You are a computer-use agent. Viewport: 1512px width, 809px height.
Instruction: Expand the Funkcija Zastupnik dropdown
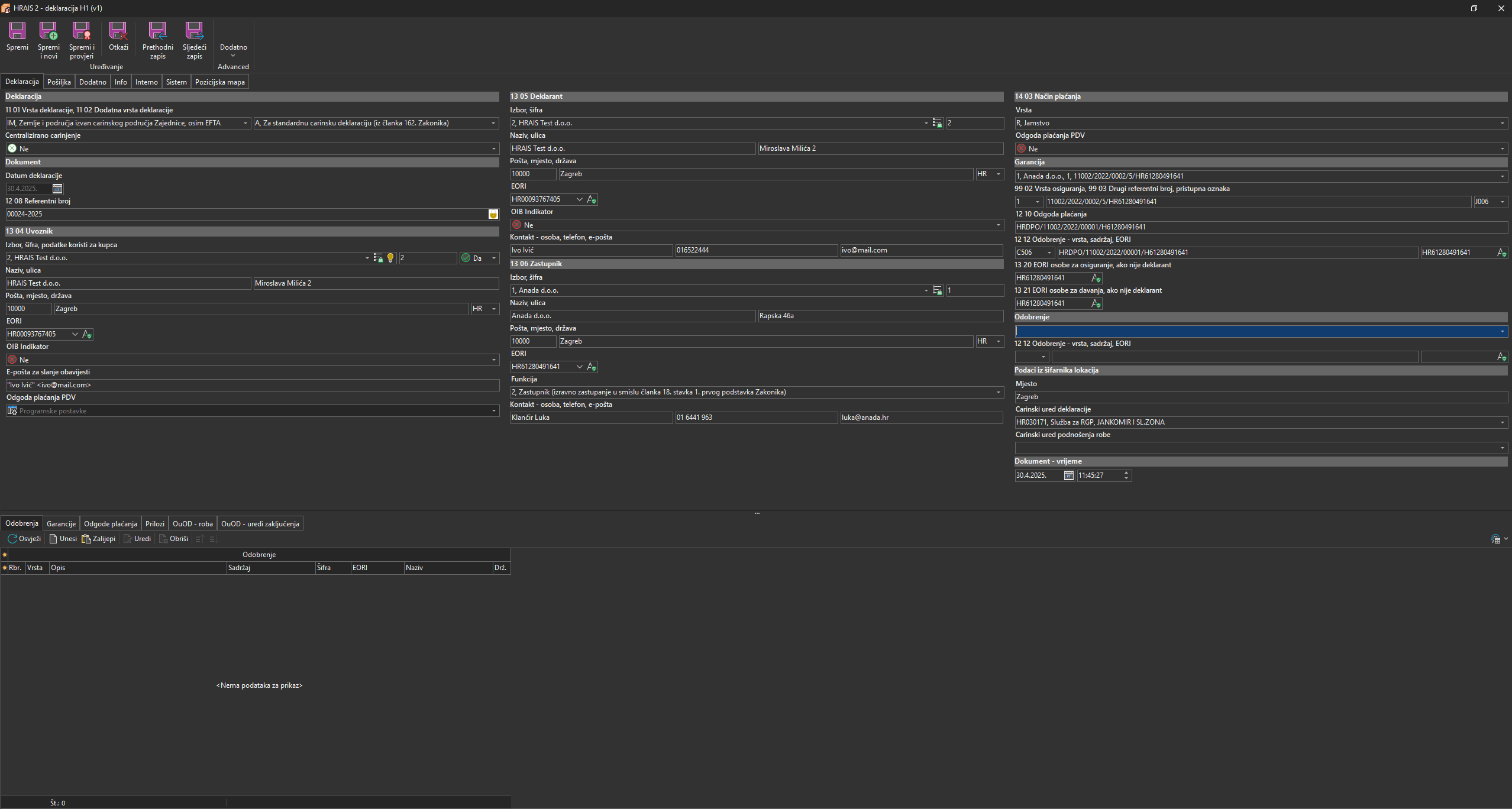point(999,392)
